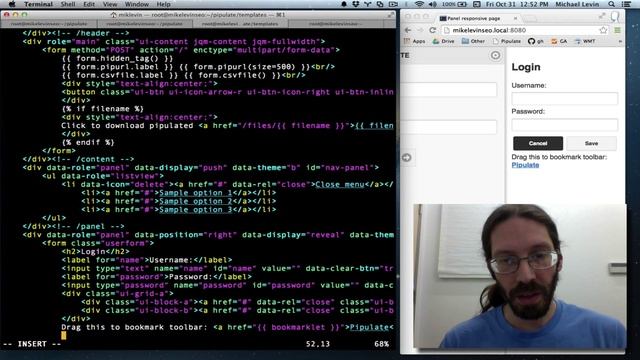Click the '68%' file position indicator
This screenshot has width=640, height=360.
[381, 344]
